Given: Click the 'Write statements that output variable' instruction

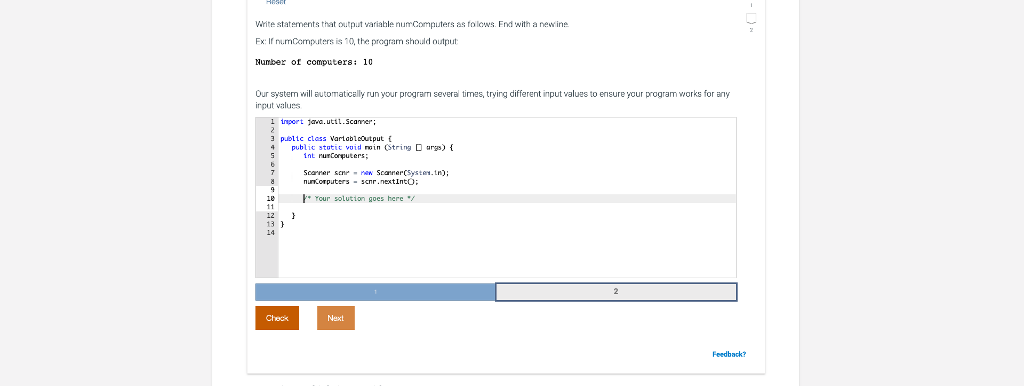Looking at the screenshot, I should (x=412, y=24).
